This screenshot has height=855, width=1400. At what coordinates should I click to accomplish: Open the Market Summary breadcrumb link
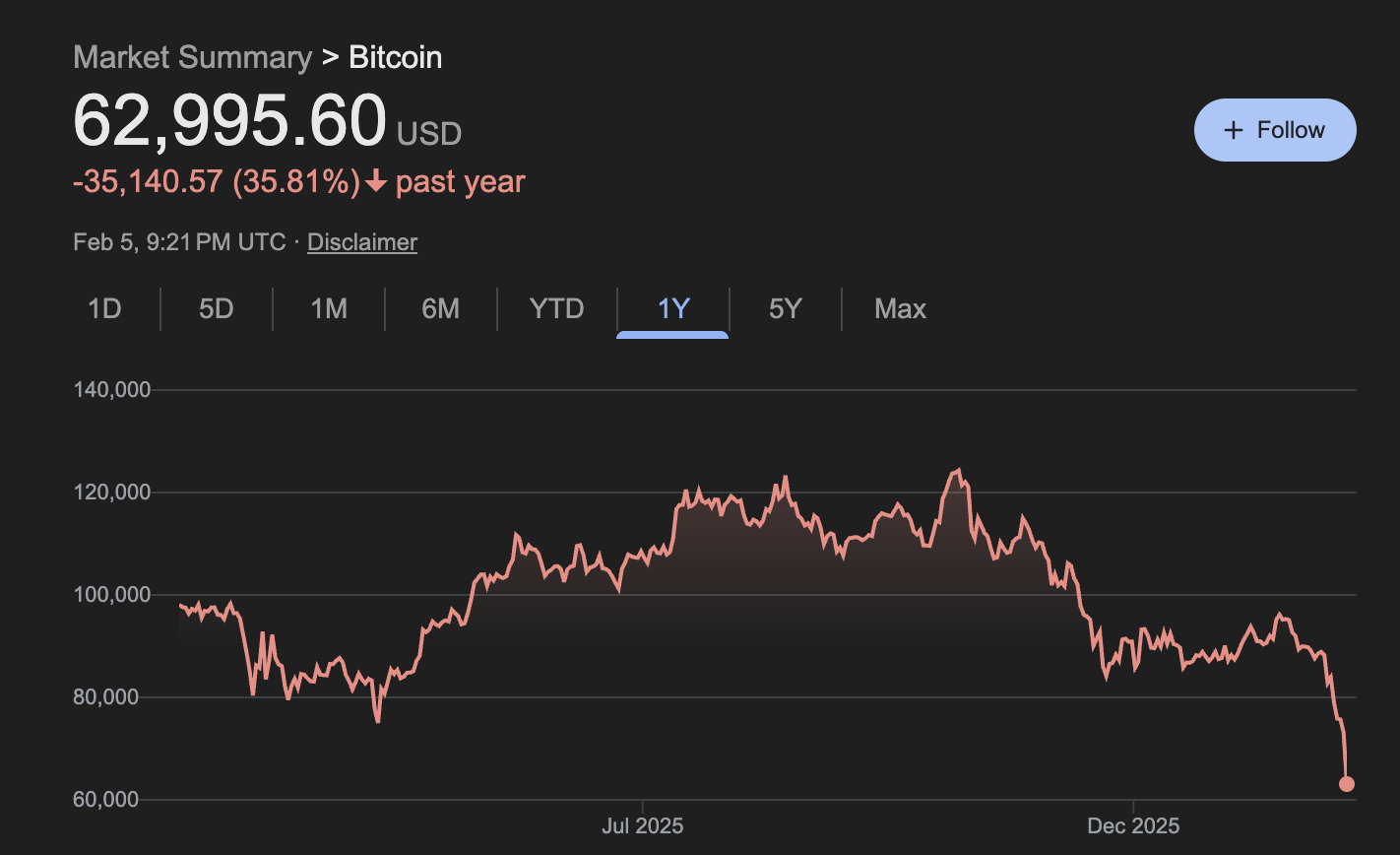point(192,57)
